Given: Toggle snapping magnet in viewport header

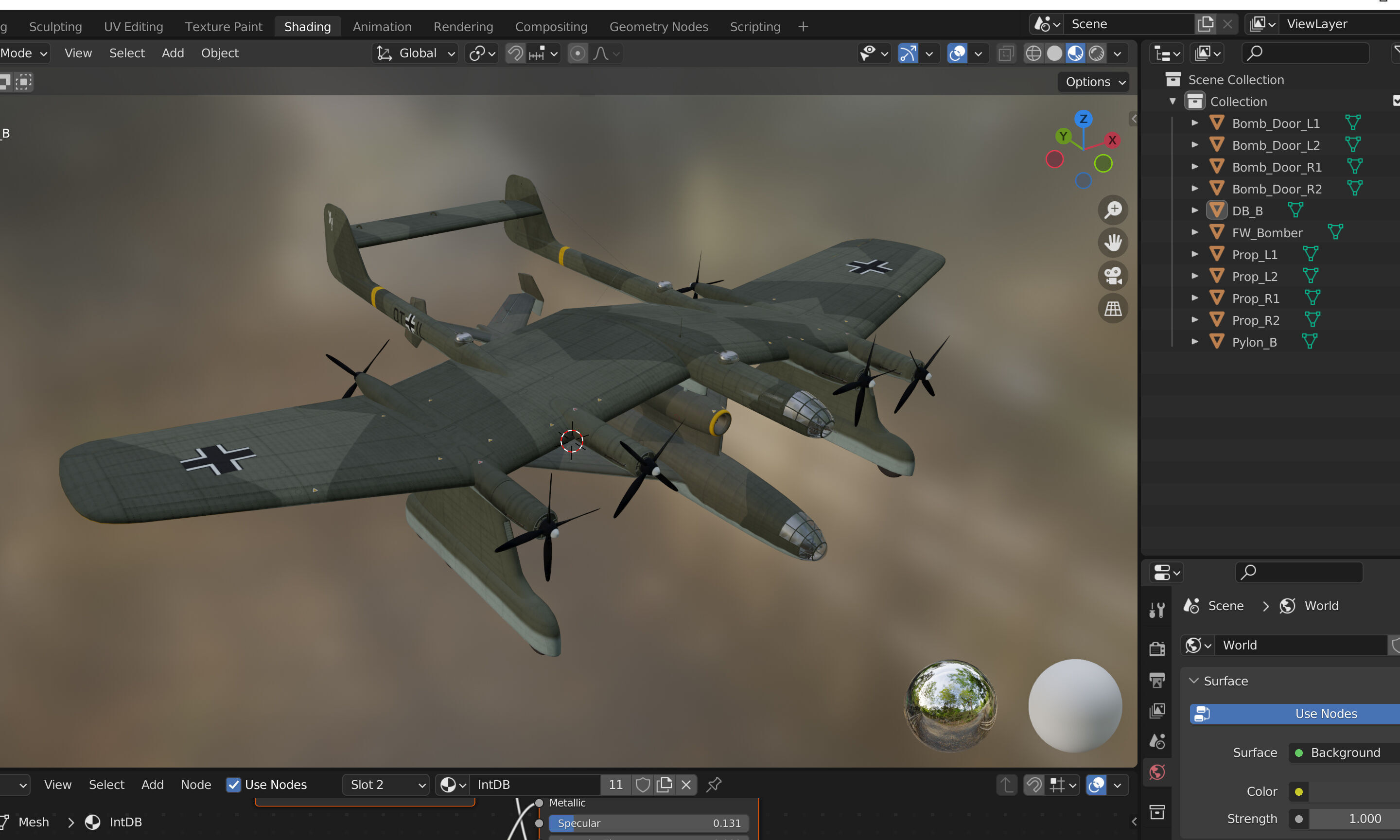Looking at the screenshot, I should coord(515,53).
